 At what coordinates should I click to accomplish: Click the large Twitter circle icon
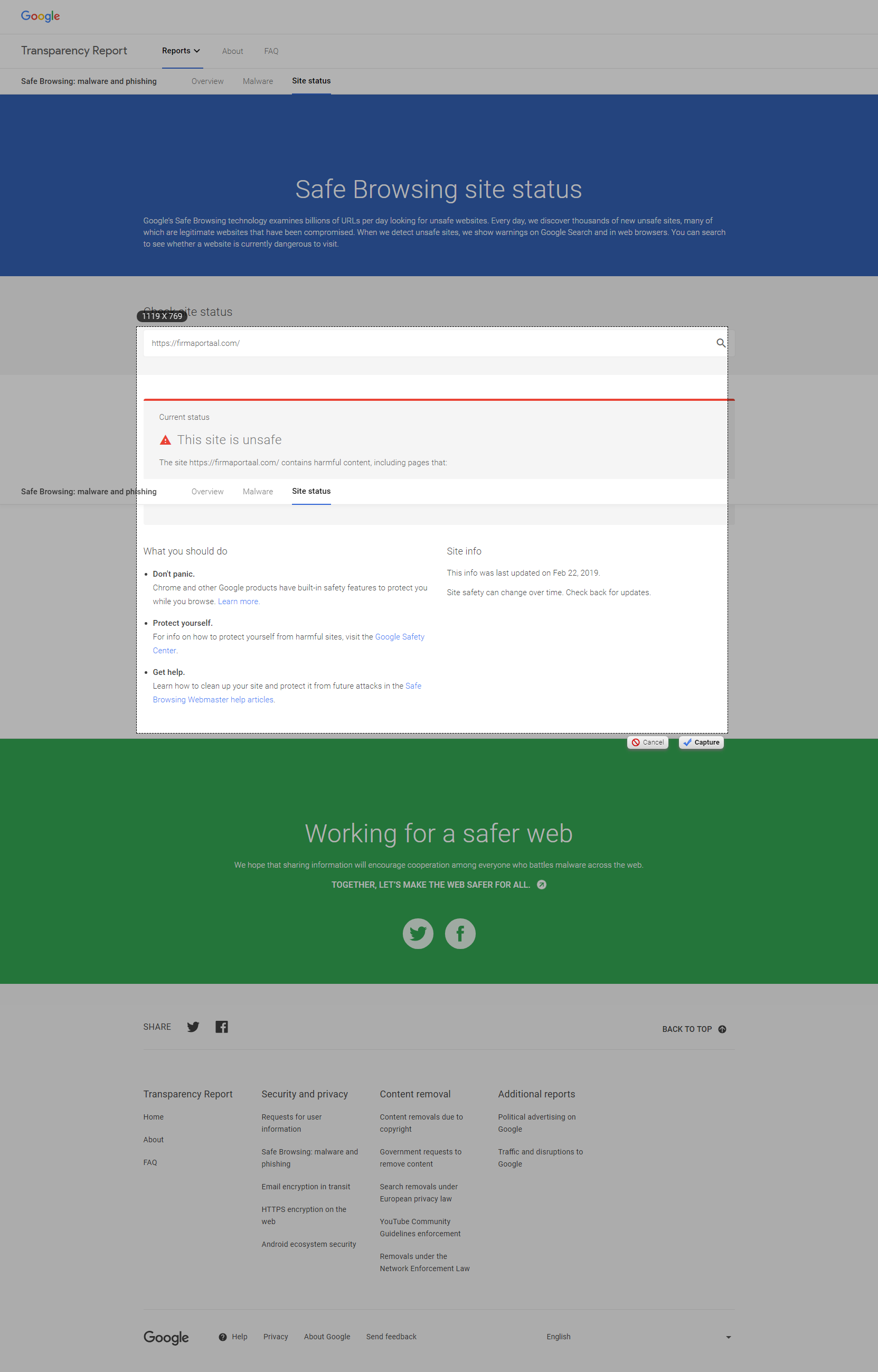tap(418, 934)
